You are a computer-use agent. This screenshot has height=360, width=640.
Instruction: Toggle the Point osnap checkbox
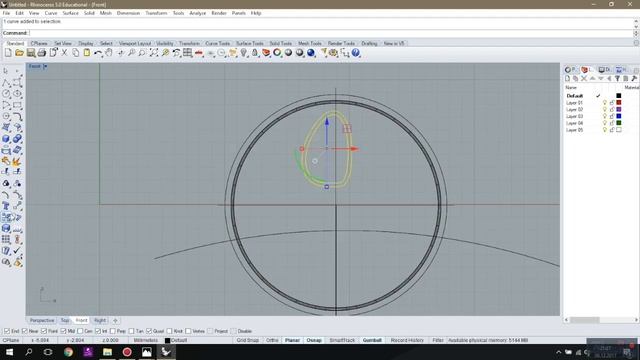(44, 331)
